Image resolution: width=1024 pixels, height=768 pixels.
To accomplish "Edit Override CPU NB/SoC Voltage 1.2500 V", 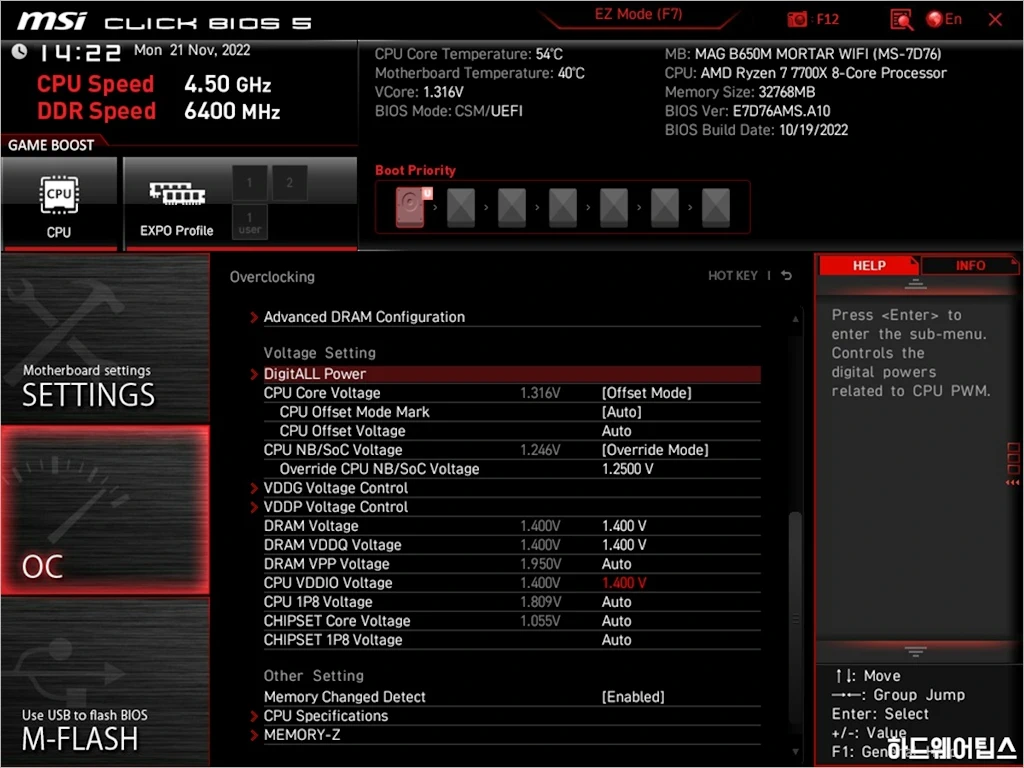I will tap(627, 469).
